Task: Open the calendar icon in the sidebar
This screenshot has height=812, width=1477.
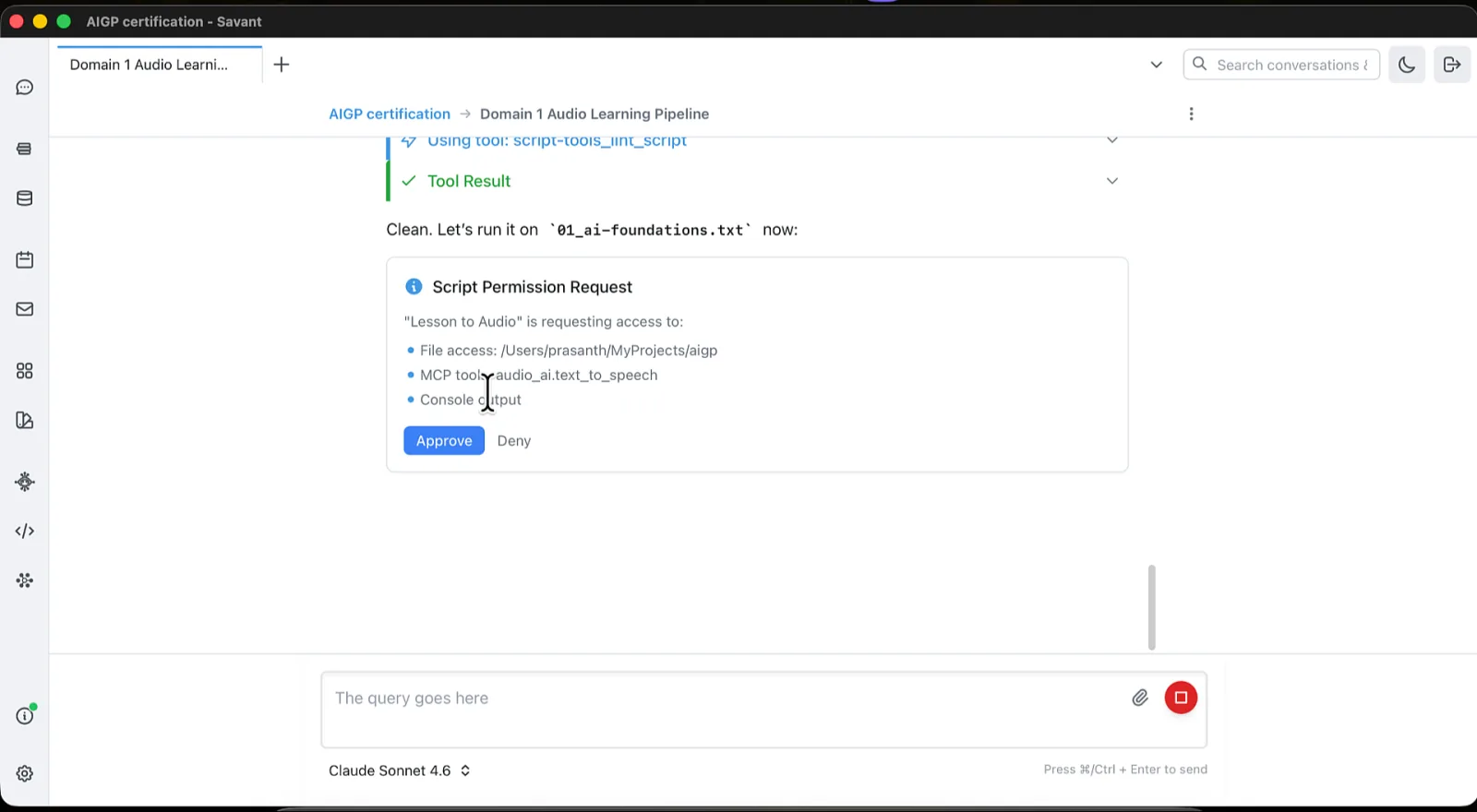Action: 25,259
